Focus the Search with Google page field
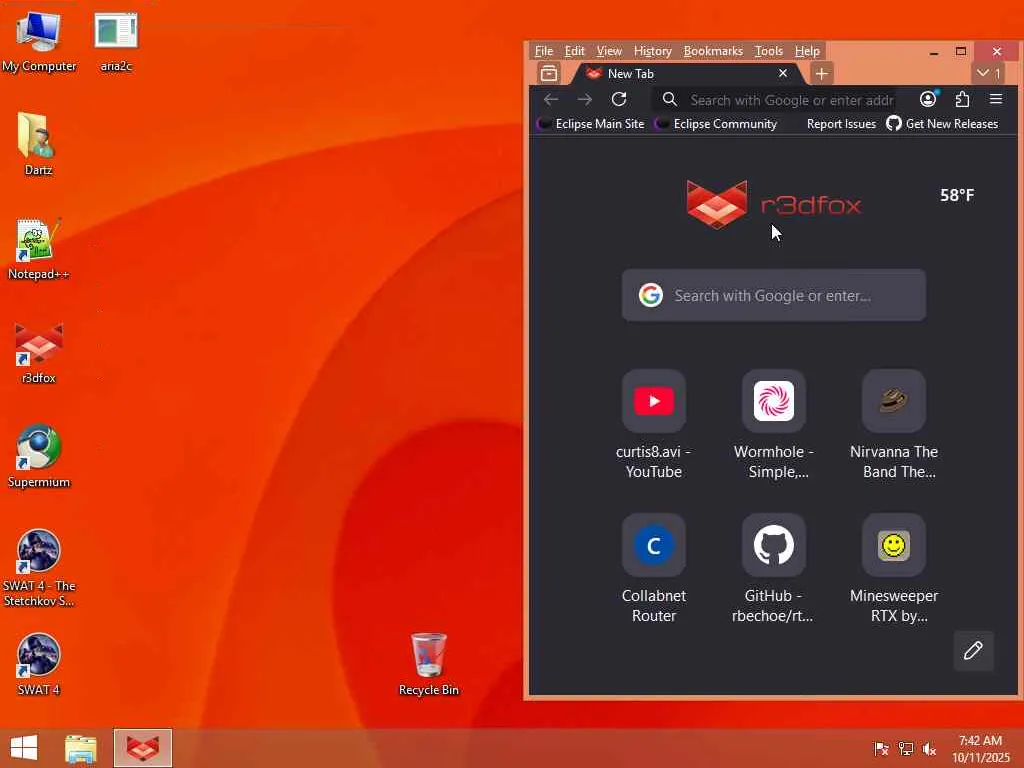The image size is (1024, 768). pos(774,295)
